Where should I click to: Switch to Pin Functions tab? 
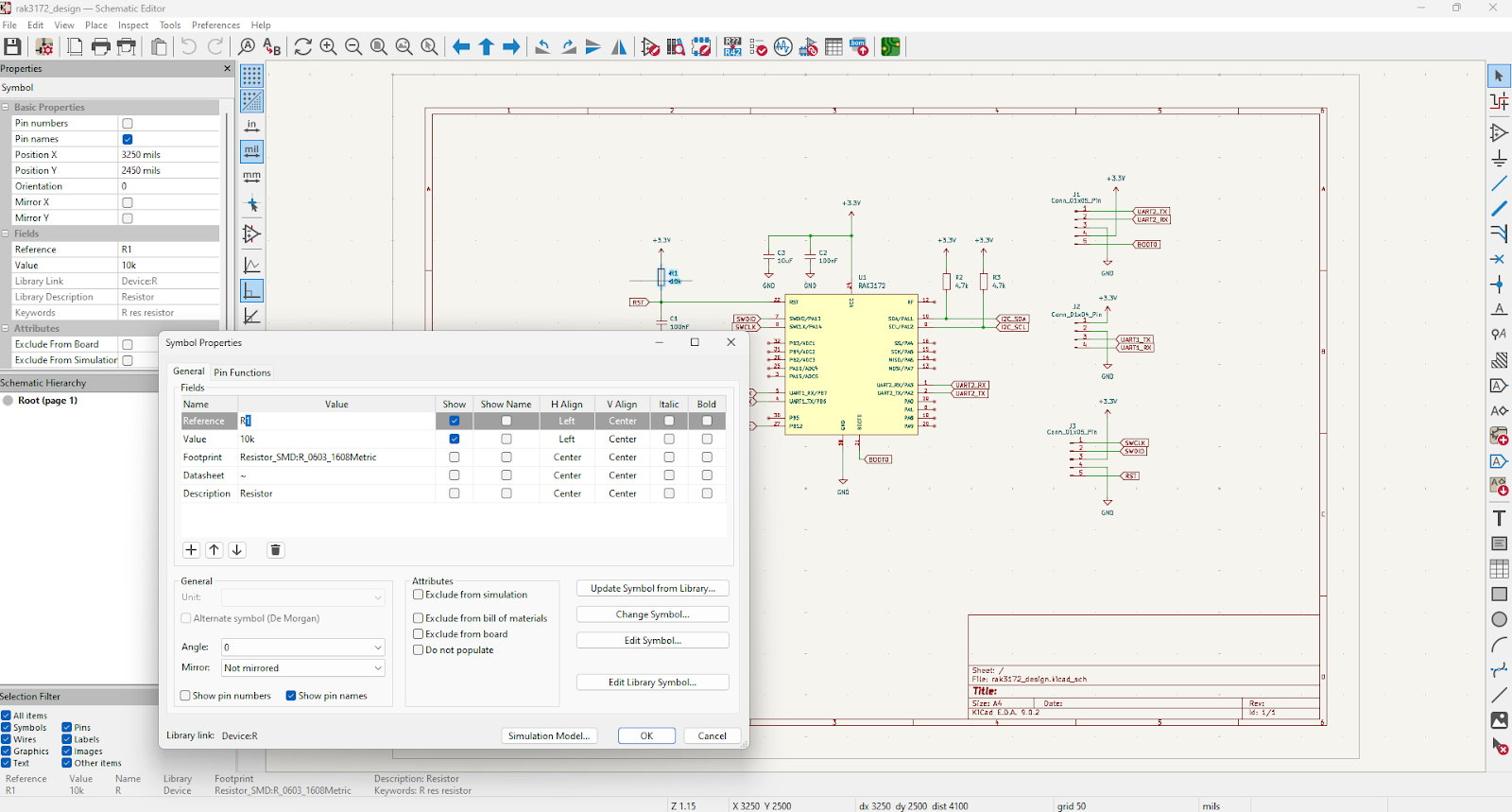click(242, 372)
